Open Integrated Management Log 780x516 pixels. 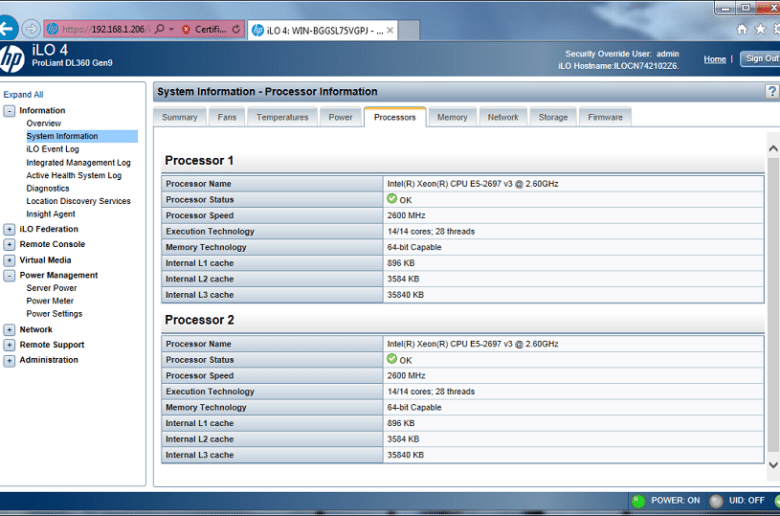point(79,163)
